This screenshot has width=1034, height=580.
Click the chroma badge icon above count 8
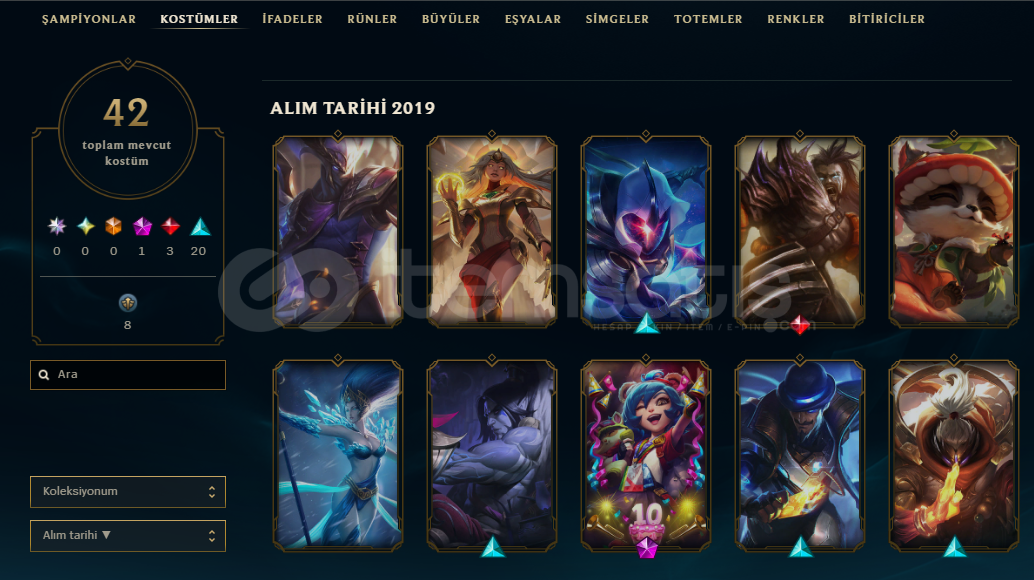coord(127,303)
